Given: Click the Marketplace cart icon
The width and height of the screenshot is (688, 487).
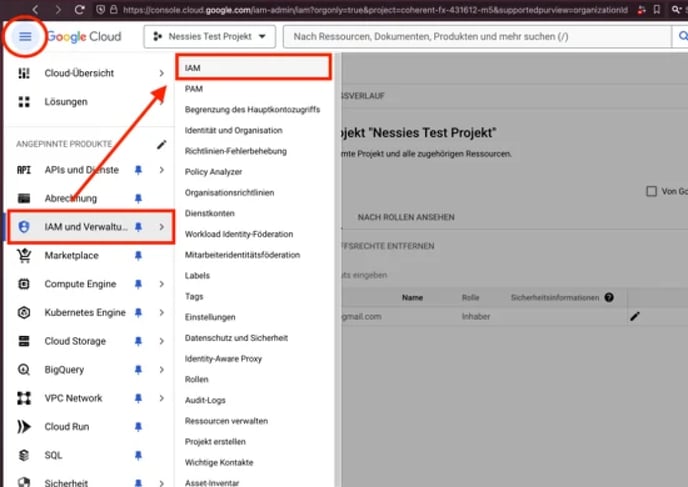Looking at the screenshot, I should tap(24, 256).
